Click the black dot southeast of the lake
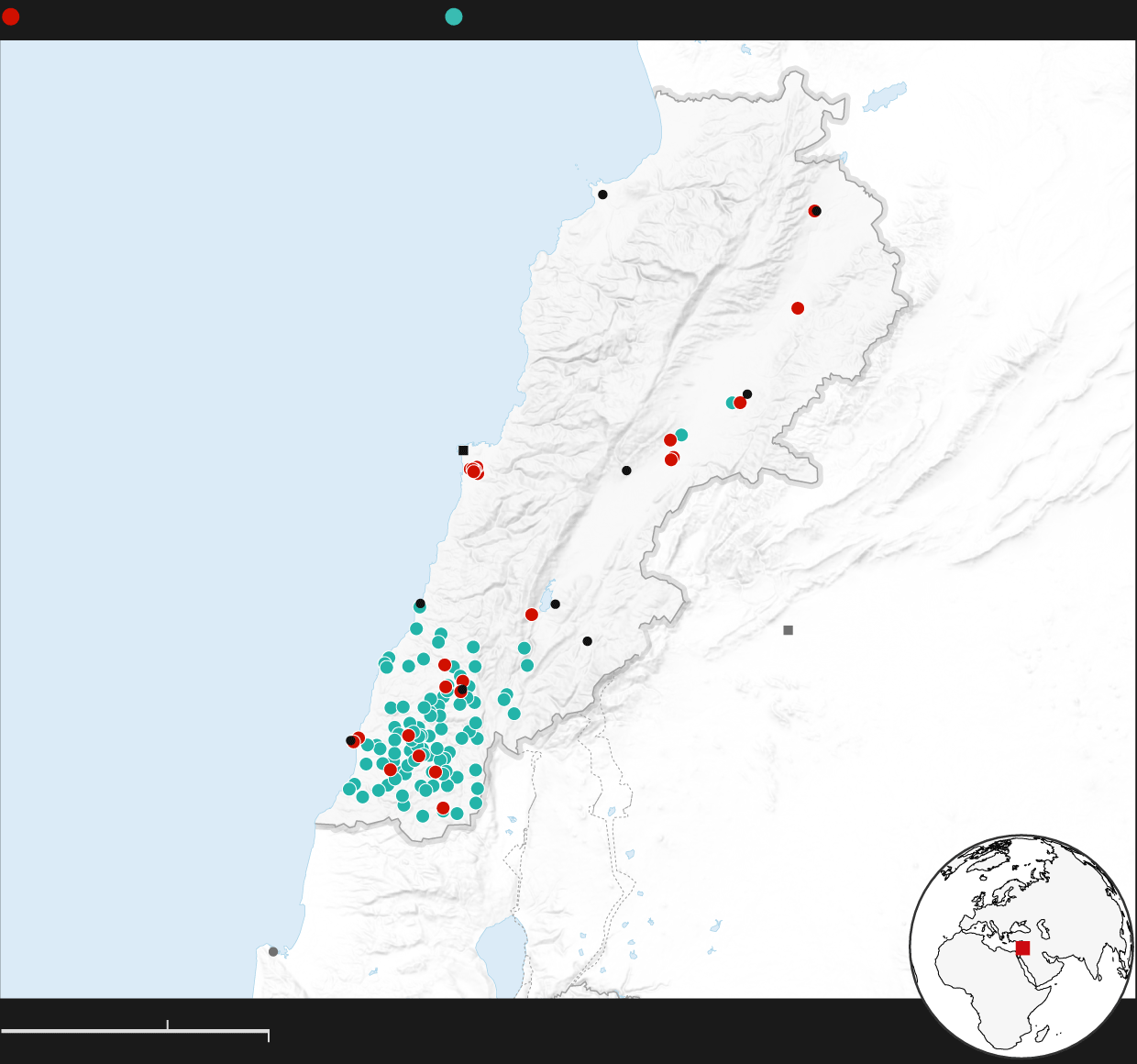 [x=587, y=641]
